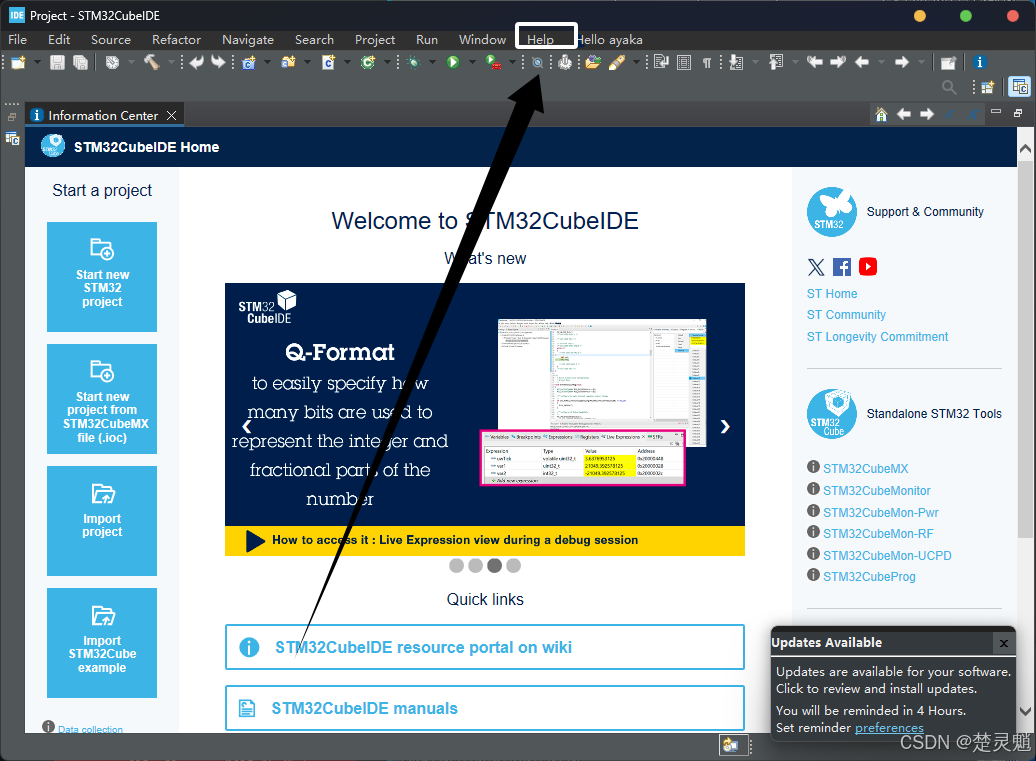Click the Build hammer icon

tap(152, 62)
